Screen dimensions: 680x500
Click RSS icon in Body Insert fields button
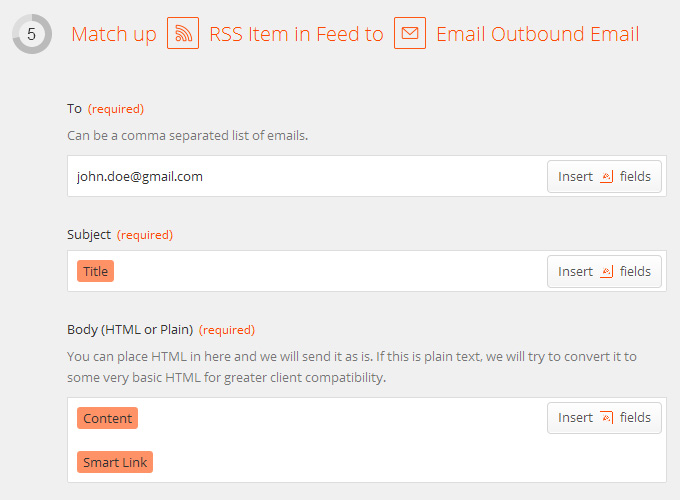(606, 418)
